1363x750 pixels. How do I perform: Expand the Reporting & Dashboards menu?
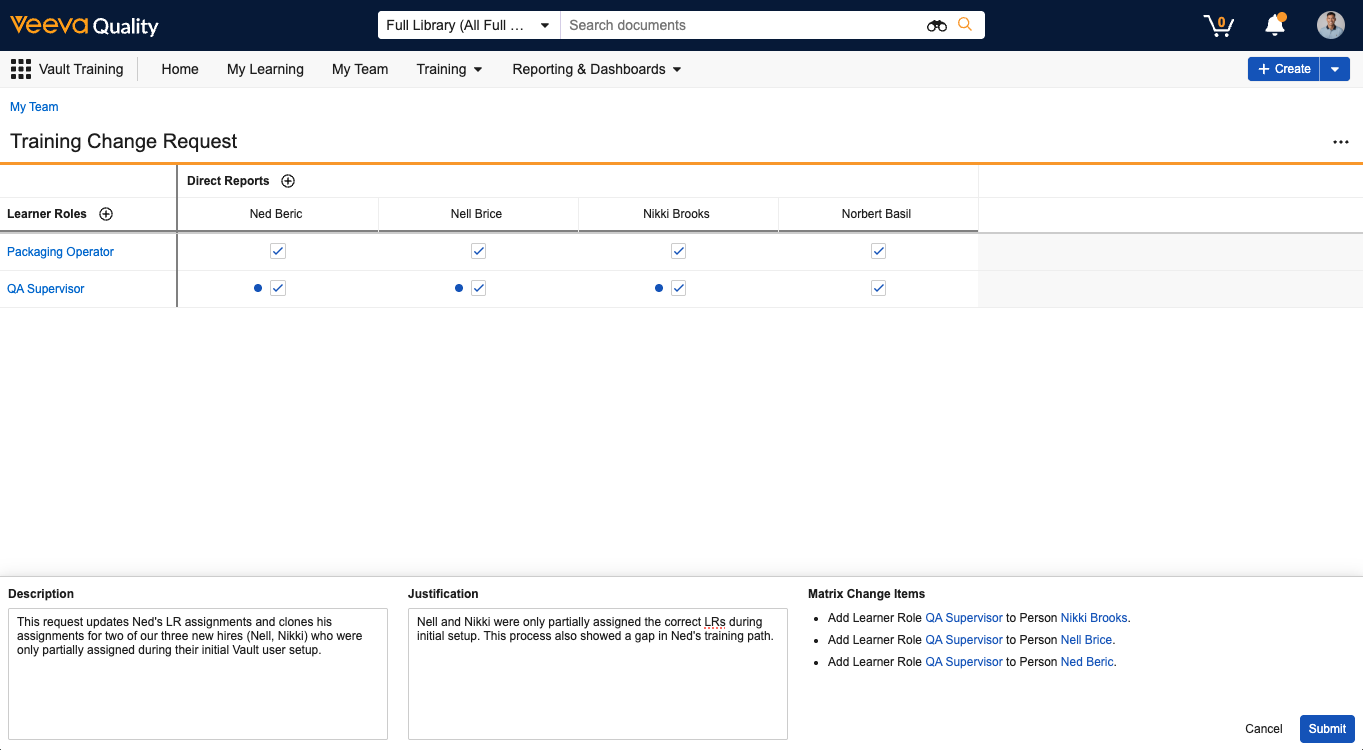pos(596,69)
